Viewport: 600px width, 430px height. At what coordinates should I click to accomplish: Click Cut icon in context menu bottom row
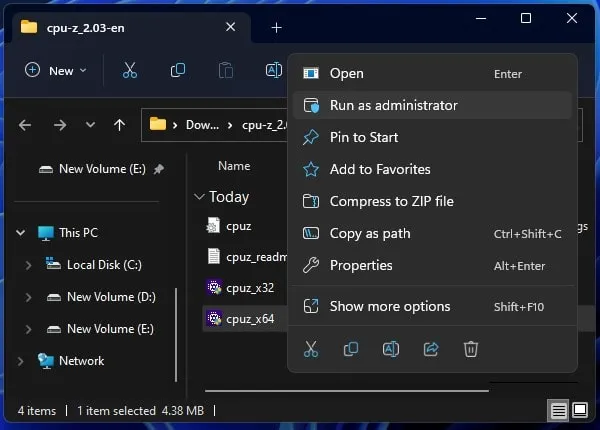(x=311, y=349)
